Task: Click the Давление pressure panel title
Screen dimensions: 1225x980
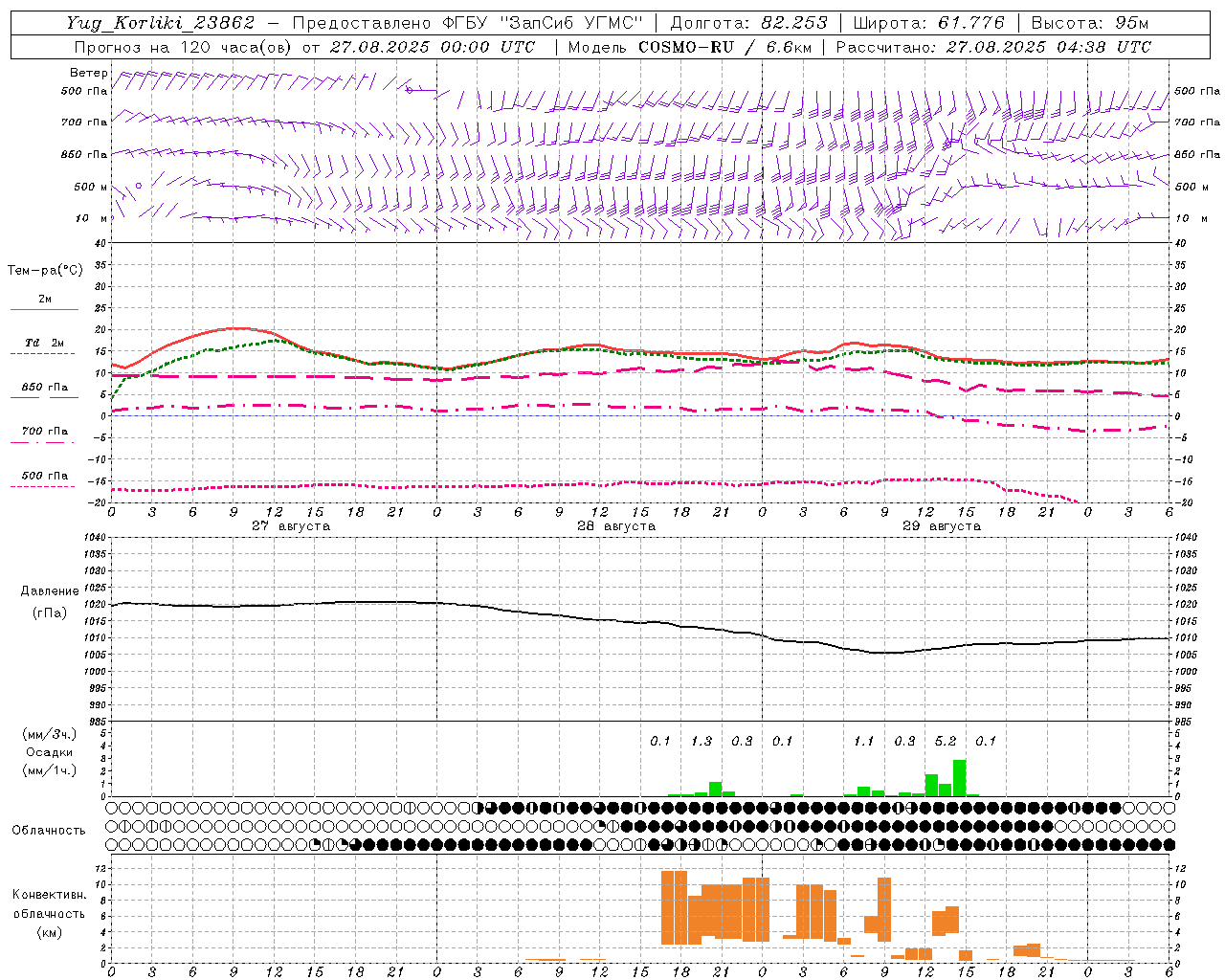Action: (x=50, y=591)
